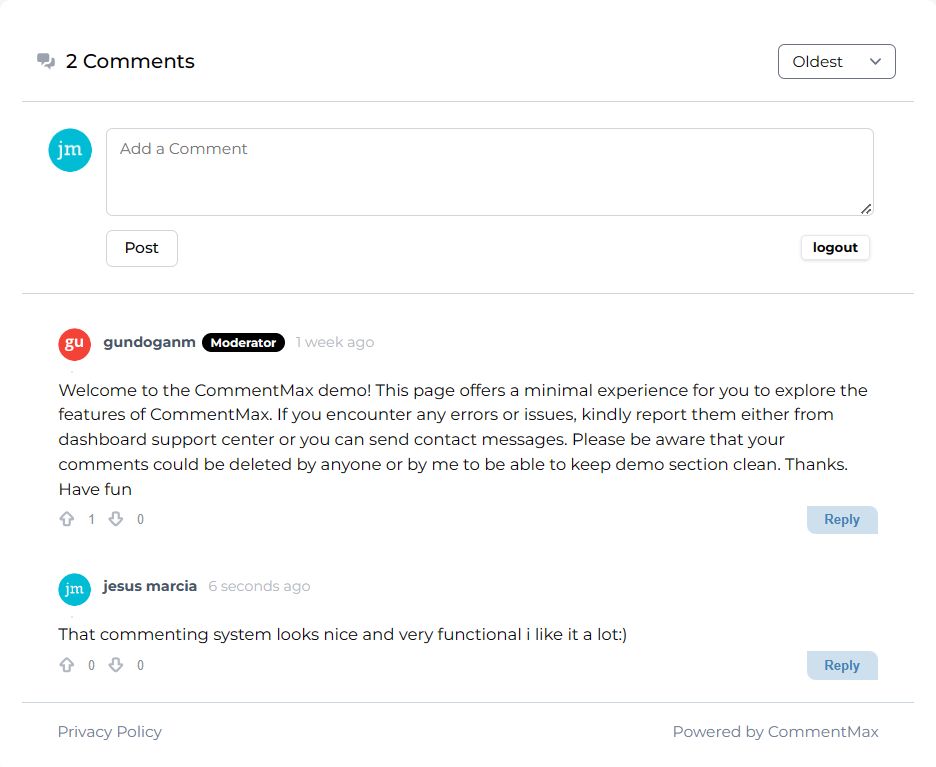The image size is (936, 767).
Task: Downvote gundoganm's welcome comment
Action: pos(116,519)
